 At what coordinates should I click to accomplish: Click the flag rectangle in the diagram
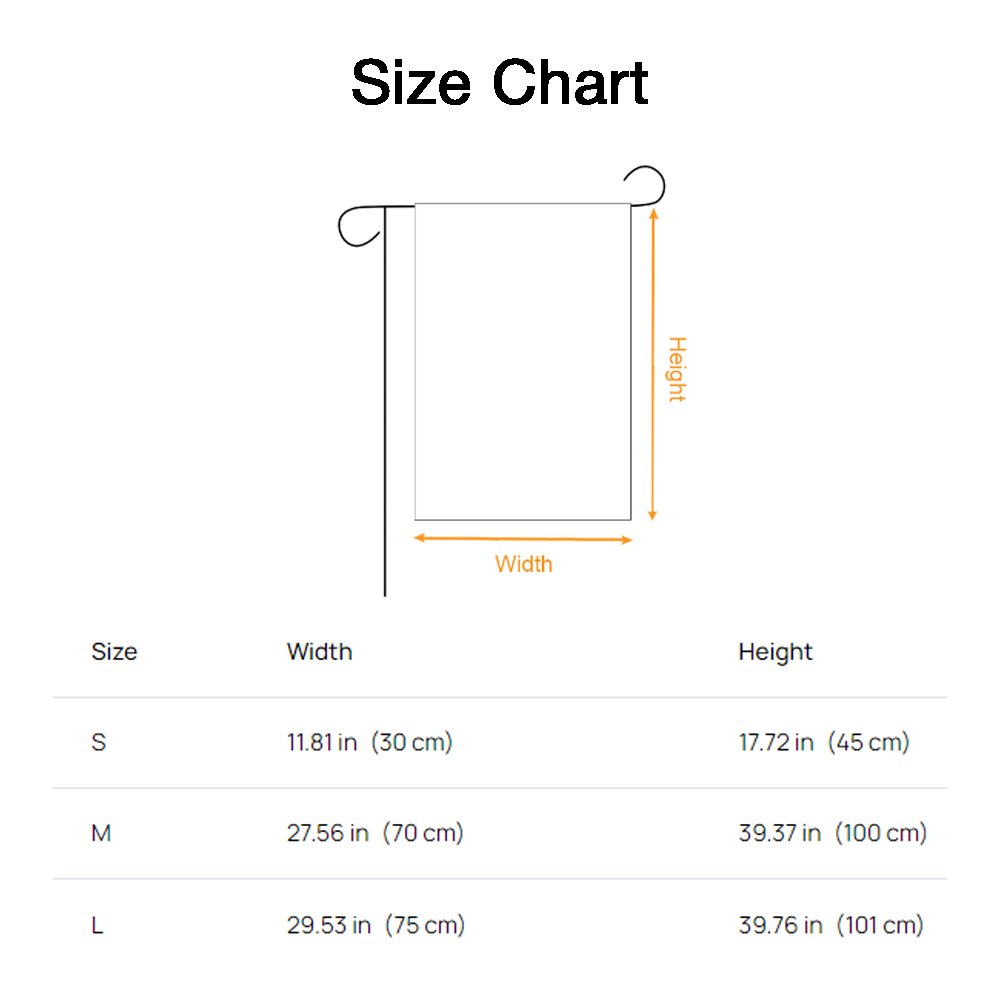[522, 361]
